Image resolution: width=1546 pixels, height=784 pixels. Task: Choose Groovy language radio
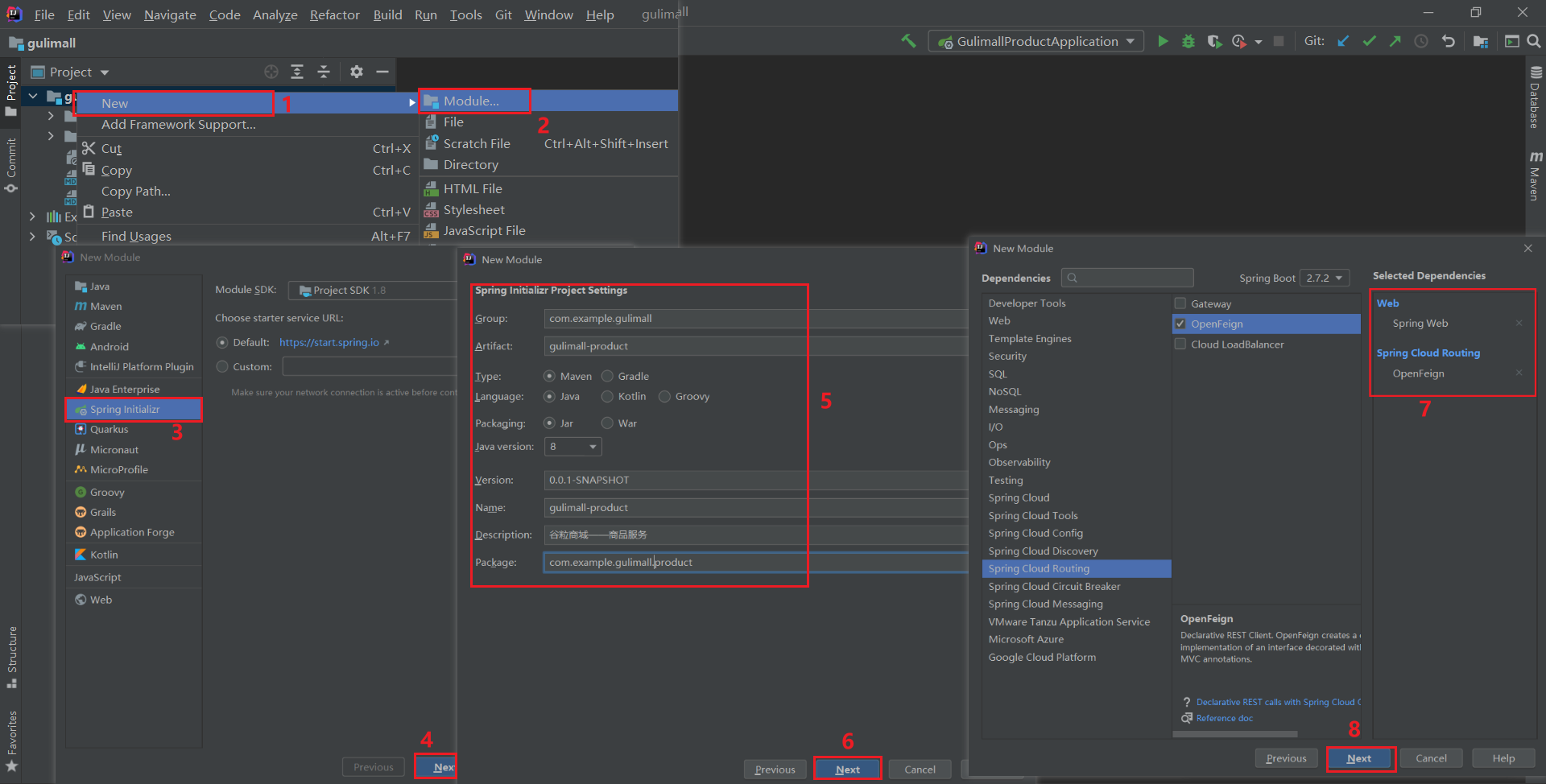tap(664, 396)
